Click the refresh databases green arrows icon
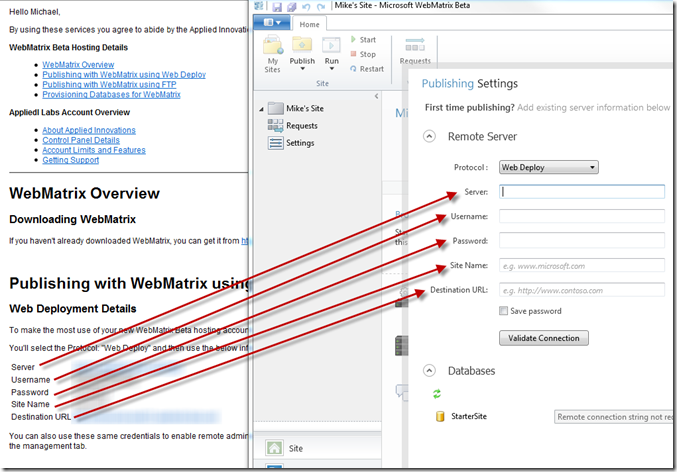Viewport: 677px width, 472px height. click(x=437, y=393)
